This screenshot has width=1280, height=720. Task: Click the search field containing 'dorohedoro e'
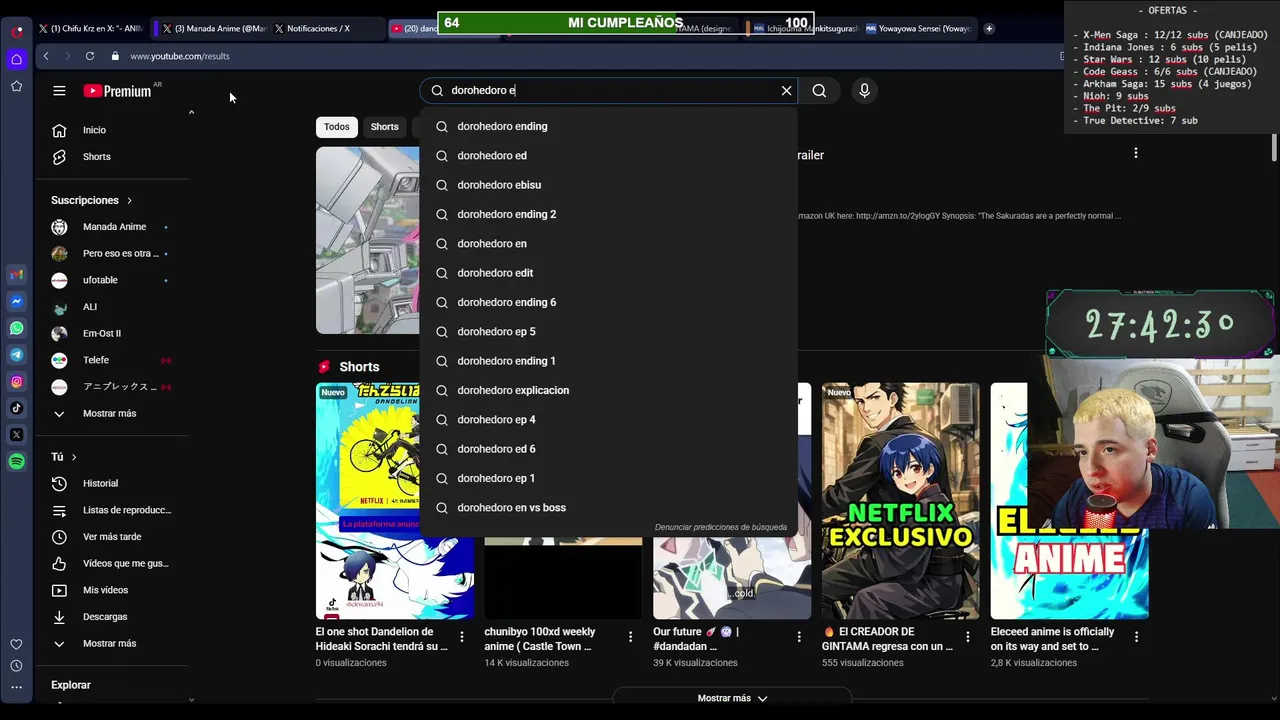tap(610, 91)
